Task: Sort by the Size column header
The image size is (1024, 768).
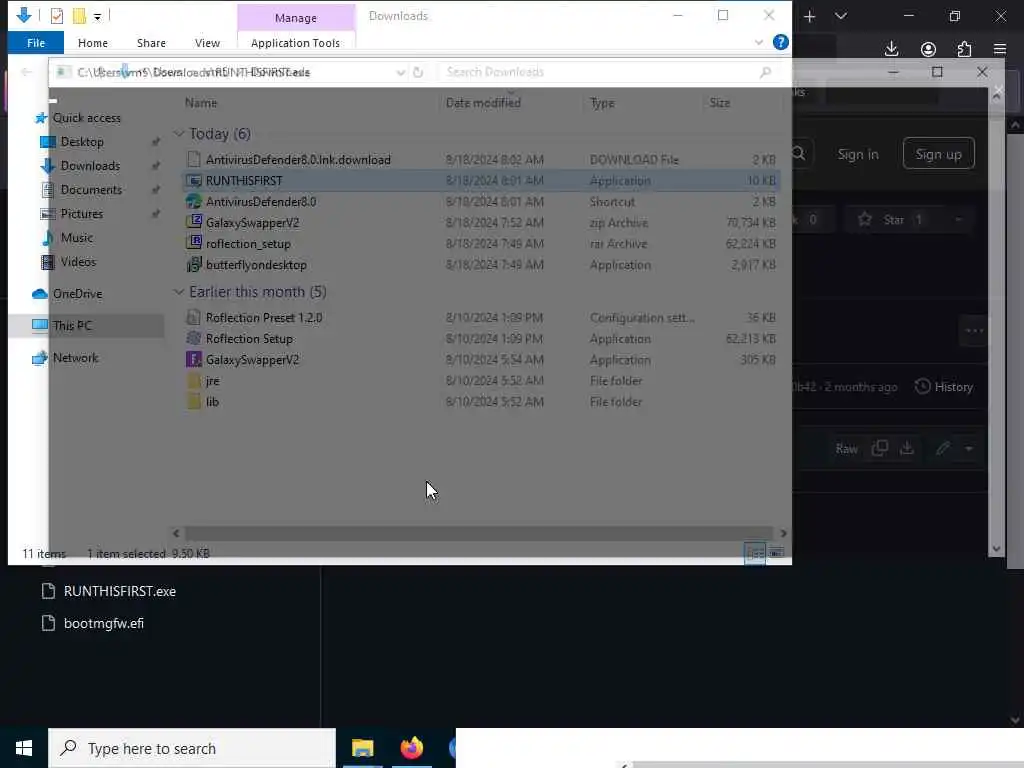Action: [720, 103]
